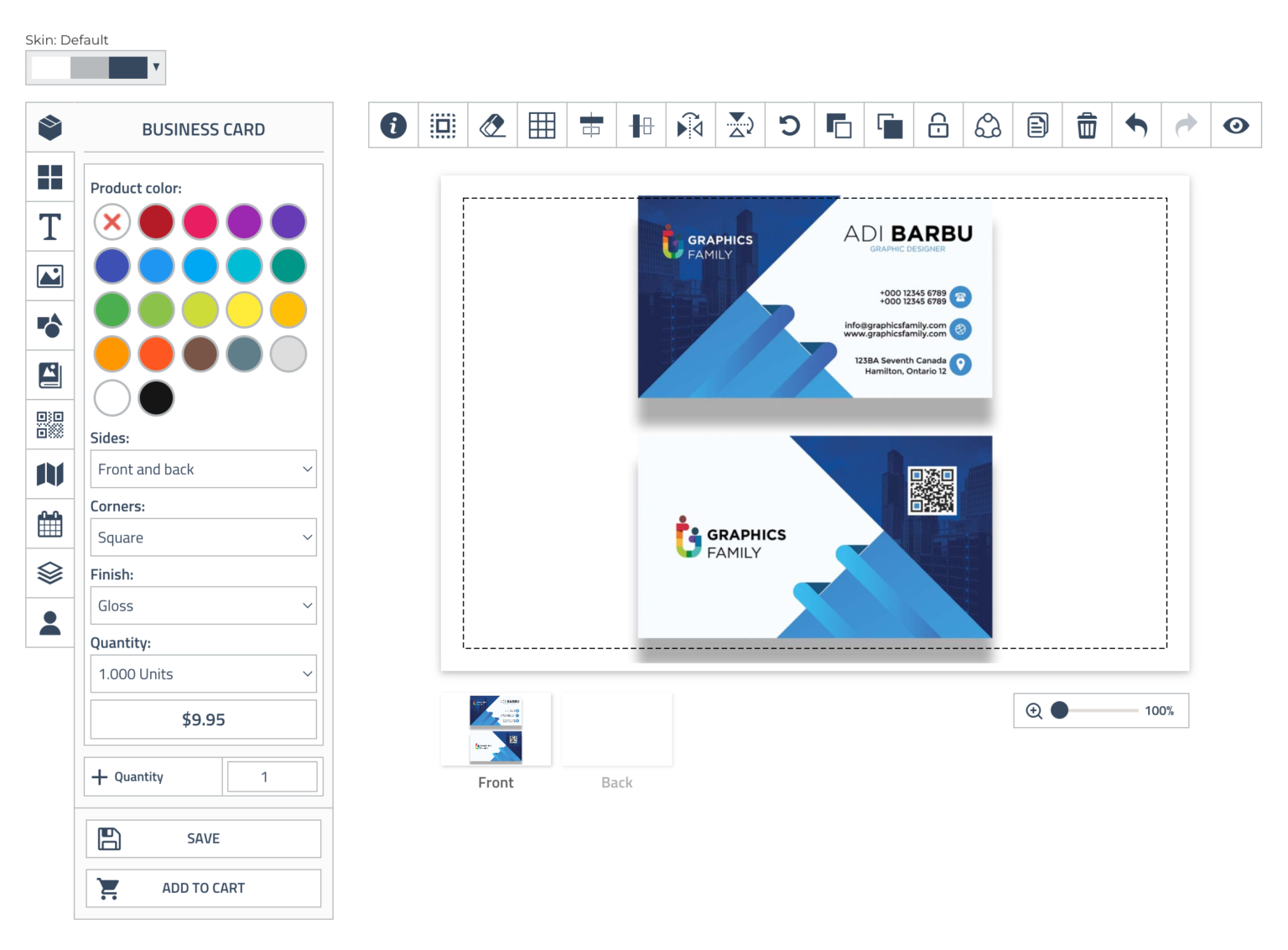
Task: Open the Text tool in sidebar
Action: (x=50, y=227)
